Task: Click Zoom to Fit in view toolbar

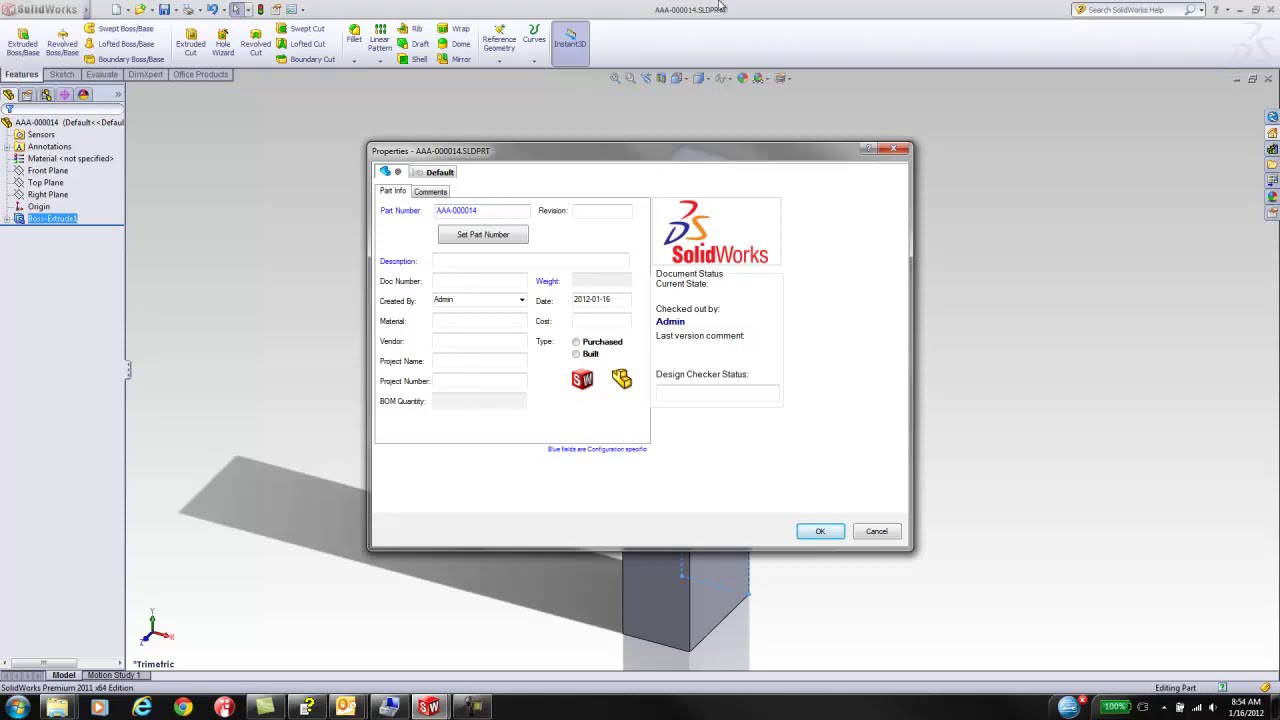Action: (616, 78)
